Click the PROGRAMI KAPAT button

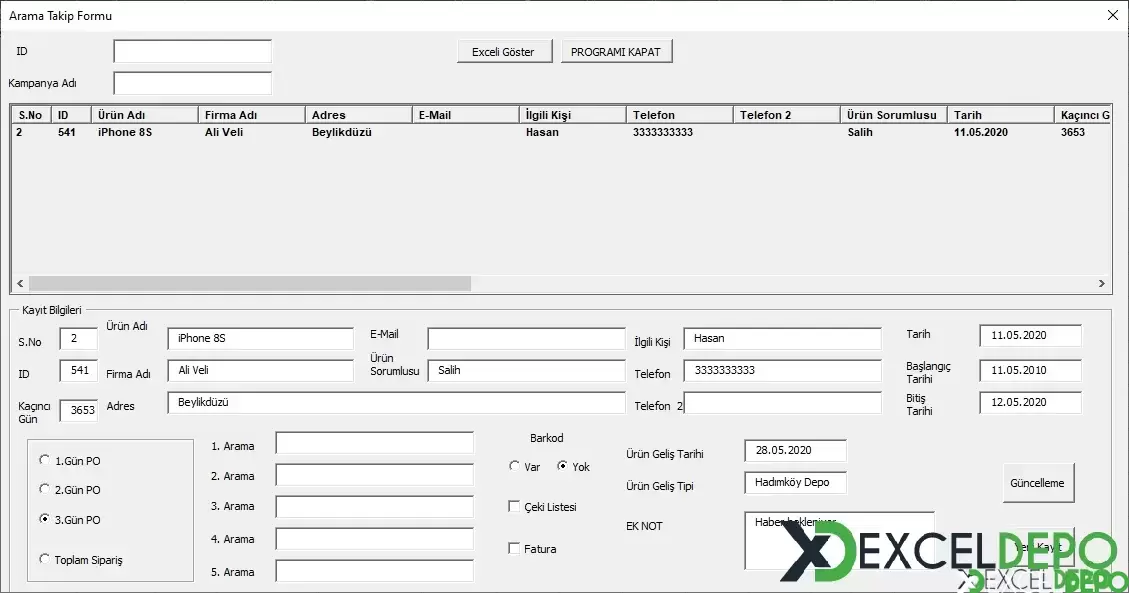[x=616, y=52]
